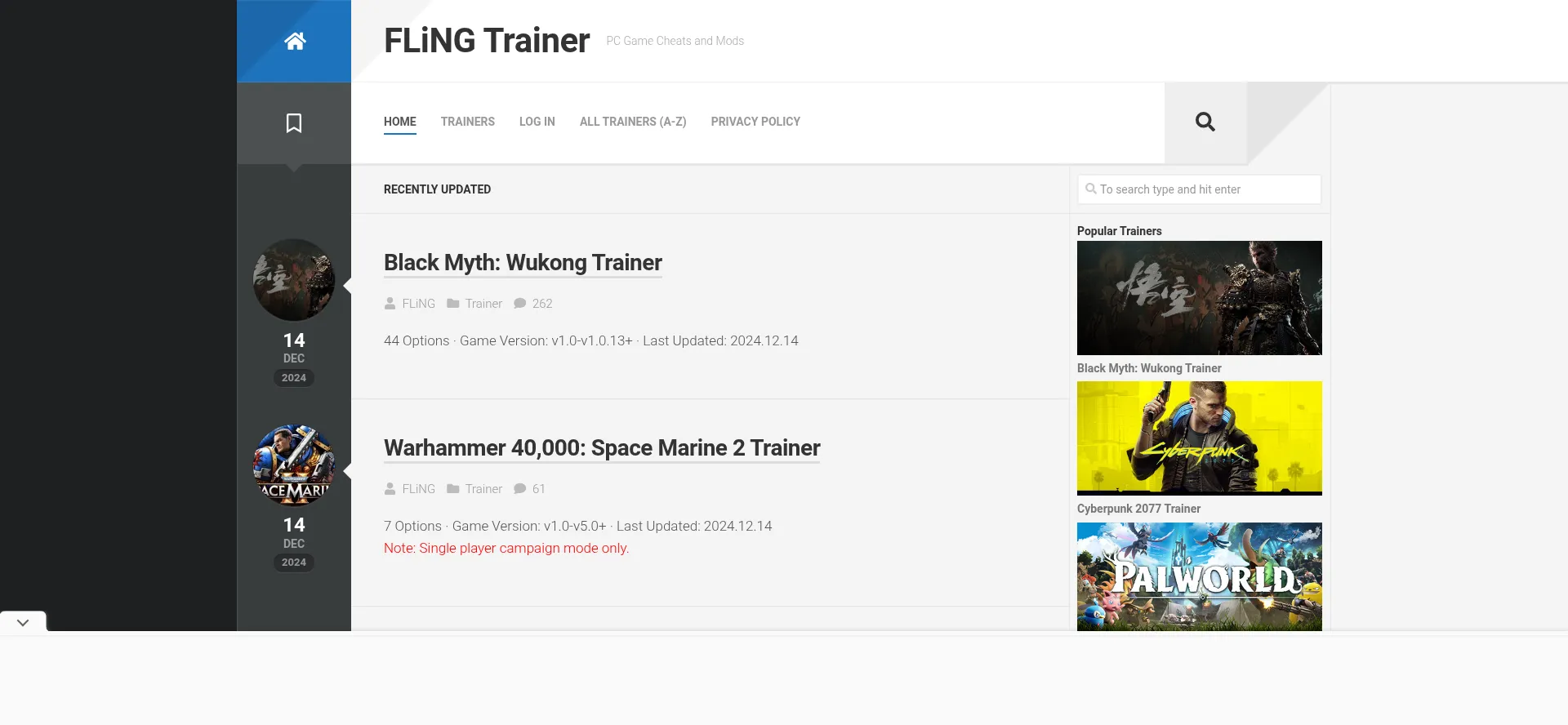Image resolution: width=1568 pixels, height=725 pixels.
Task: Open the search magnifier icon
Action: click(1205, 122)
